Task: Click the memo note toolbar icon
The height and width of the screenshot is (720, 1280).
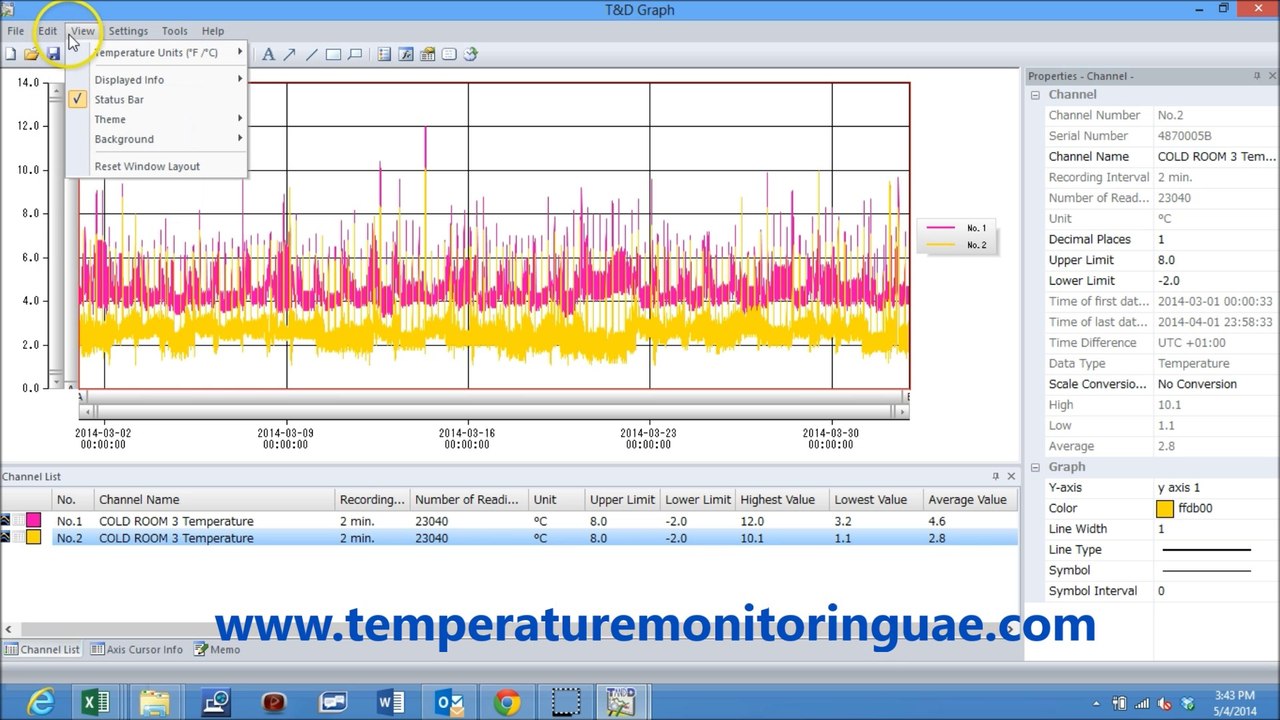Action: point(449,54)
